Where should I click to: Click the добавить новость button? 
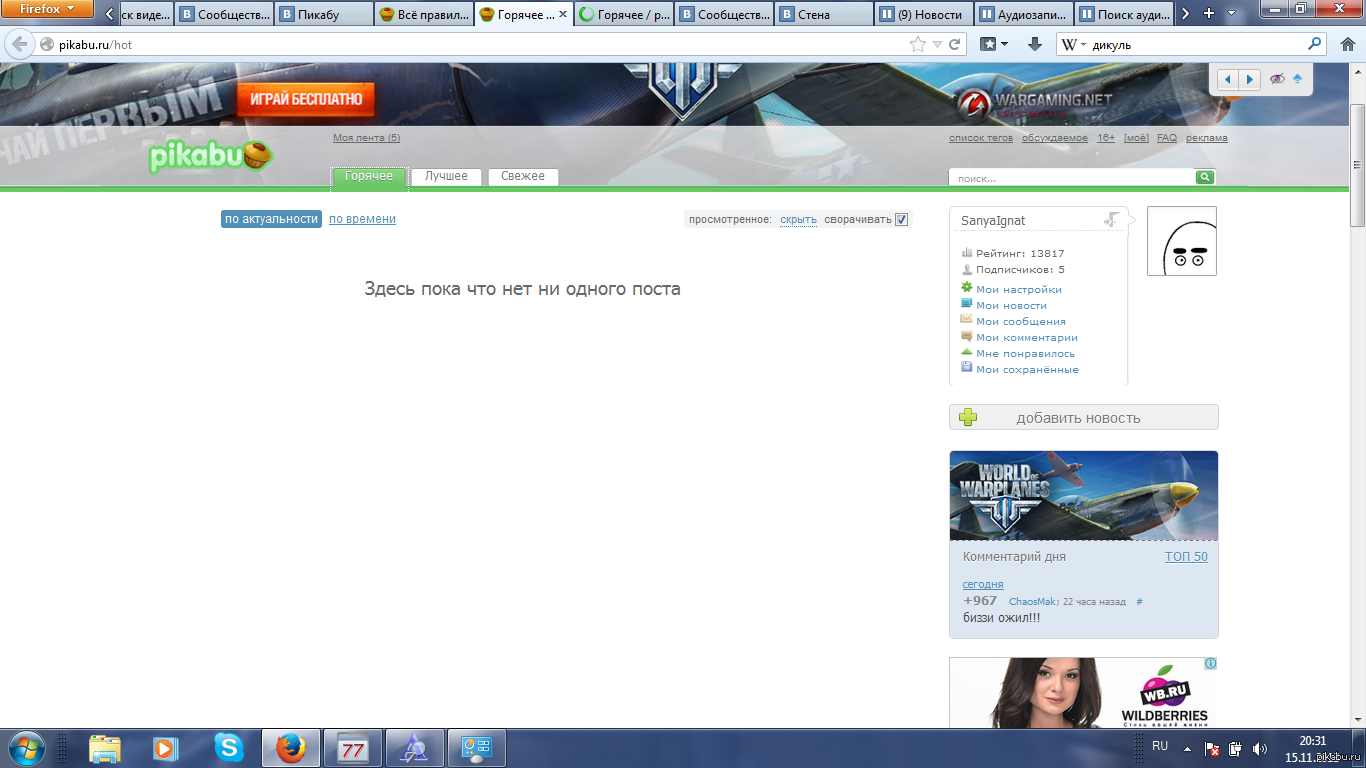pyautogui.click(x=1083, y=418)
